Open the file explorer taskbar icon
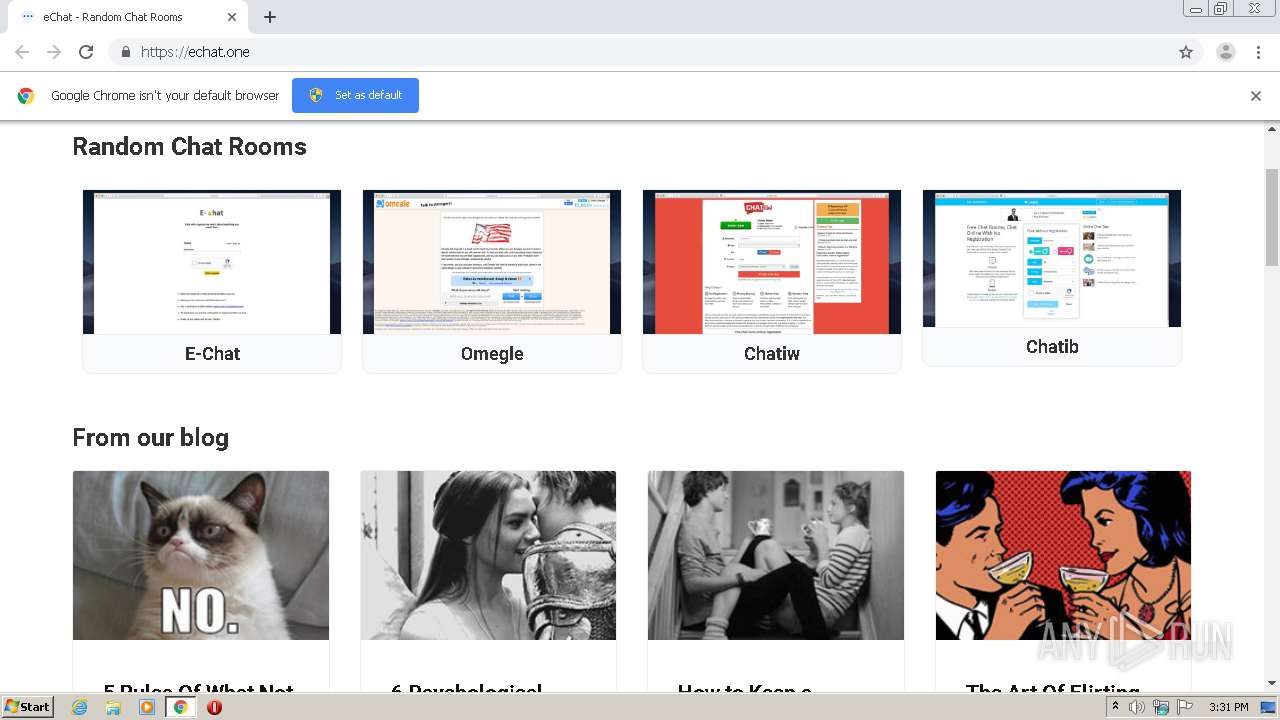The image size is (1280, 720). point(113,707)
